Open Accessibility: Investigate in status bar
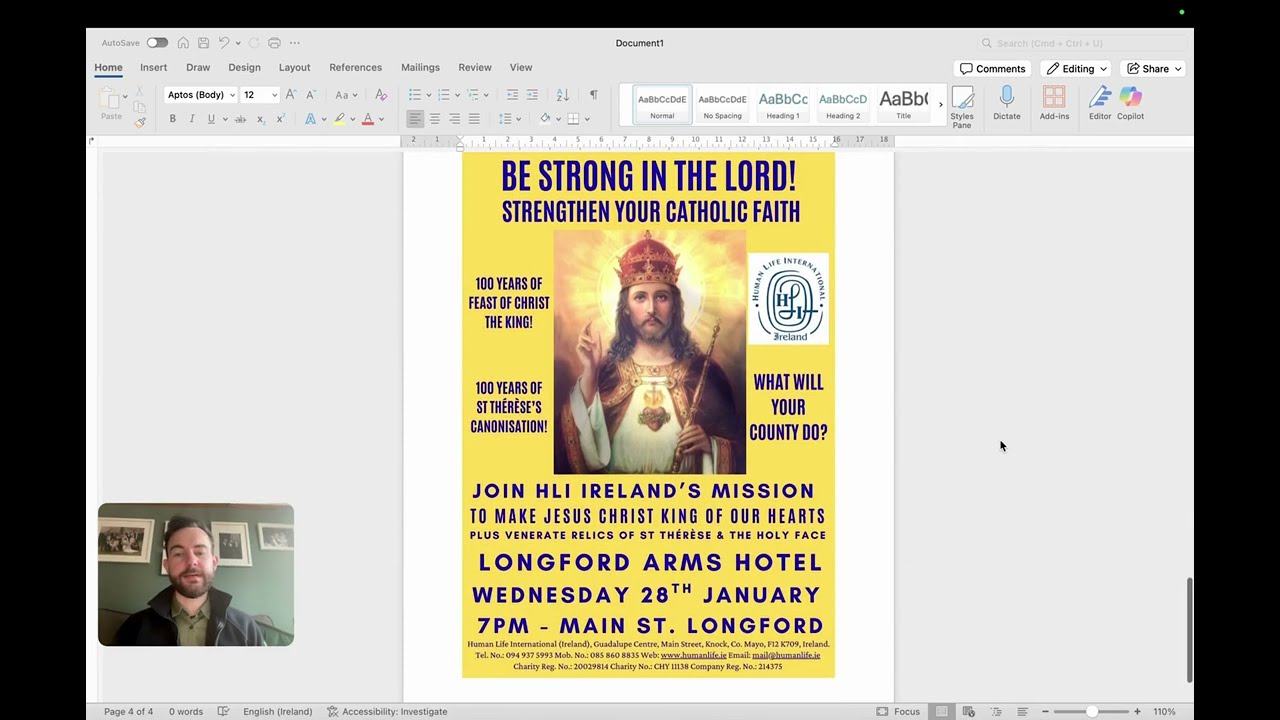This screenshot has width=1280, height=720. coord(387,712)
